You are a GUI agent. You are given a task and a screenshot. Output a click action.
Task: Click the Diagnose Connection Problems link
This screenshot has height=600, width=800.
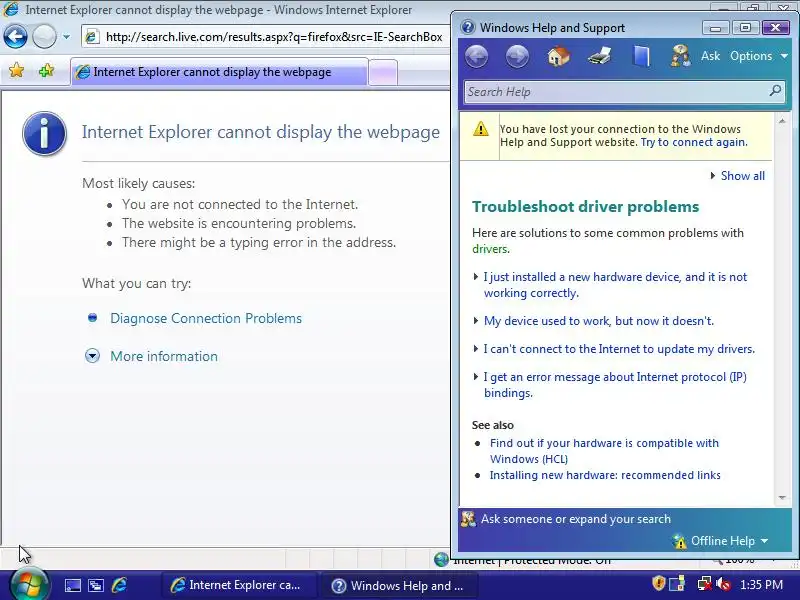point(206,318)
